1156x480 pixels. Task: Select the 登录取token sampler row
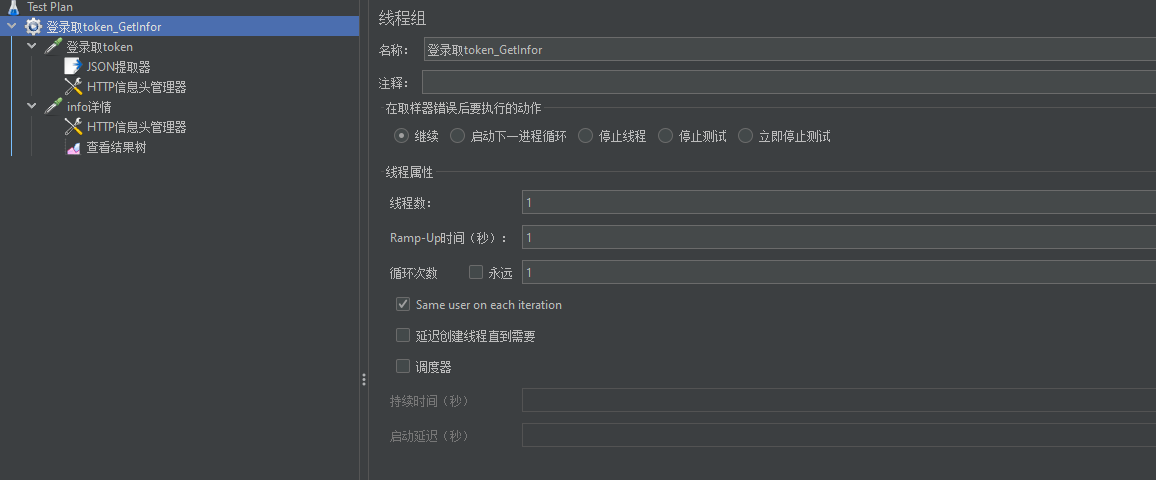[x=100, y=47]
